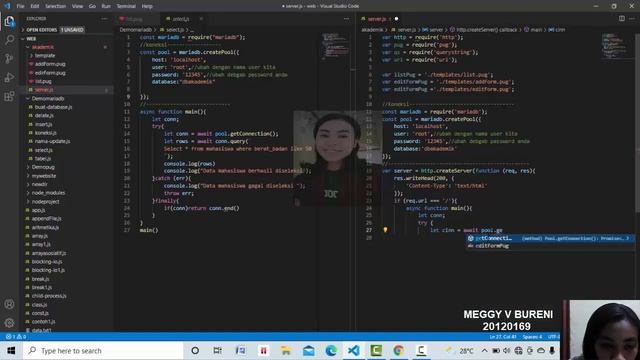The height and width of the screenshot is (360, 640).
Task: Open the File menu
Action: 20,6
